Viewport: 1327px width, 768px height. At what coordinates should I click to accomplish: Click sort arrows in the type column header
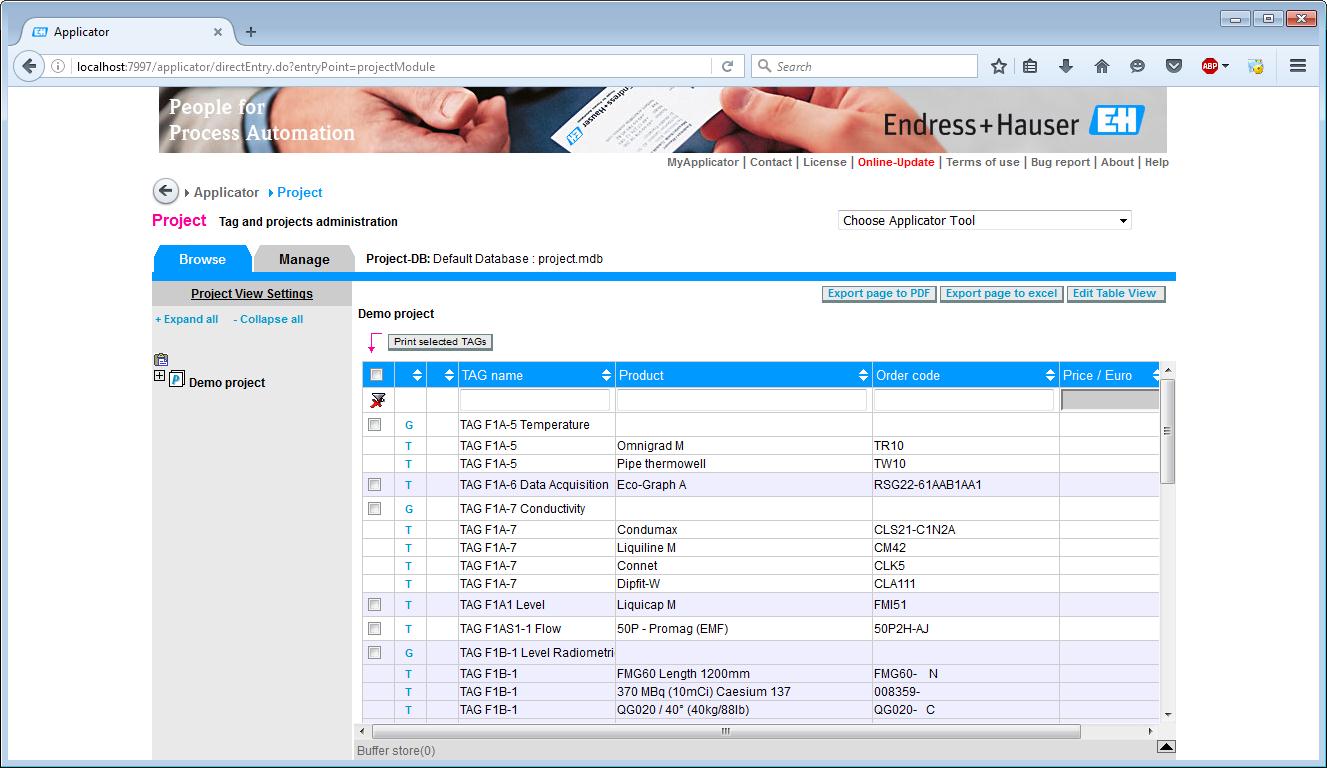point(417,375)
